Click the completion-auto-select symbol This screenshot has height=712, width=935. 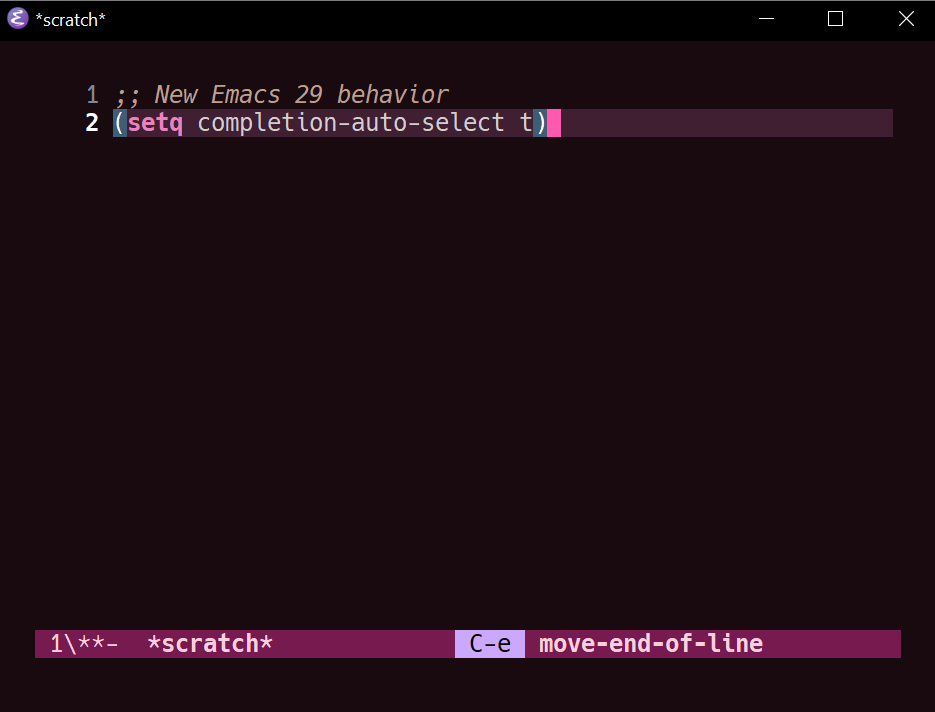pyautogui.click(x=351, y=123)
